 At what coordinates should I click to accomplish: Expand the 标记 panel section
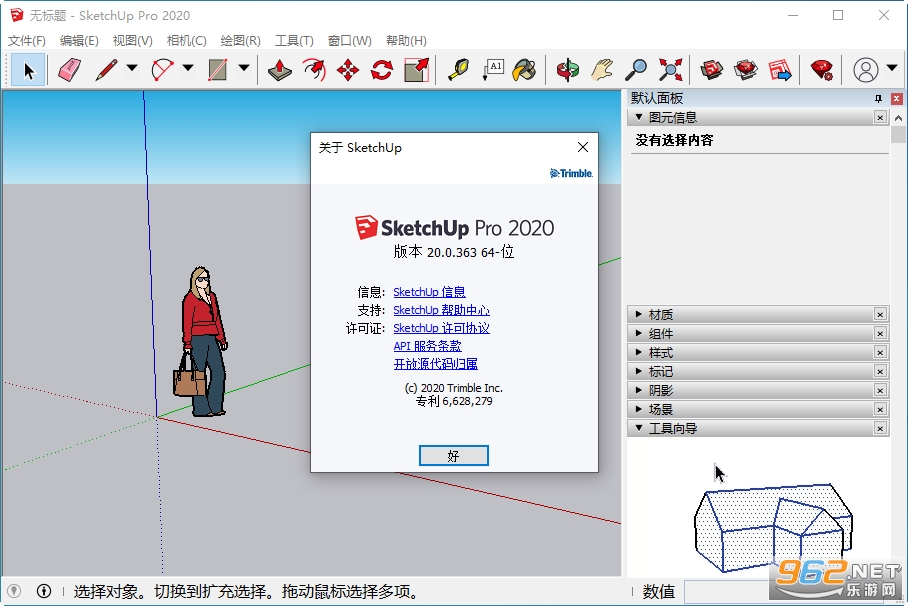point(639,371)
